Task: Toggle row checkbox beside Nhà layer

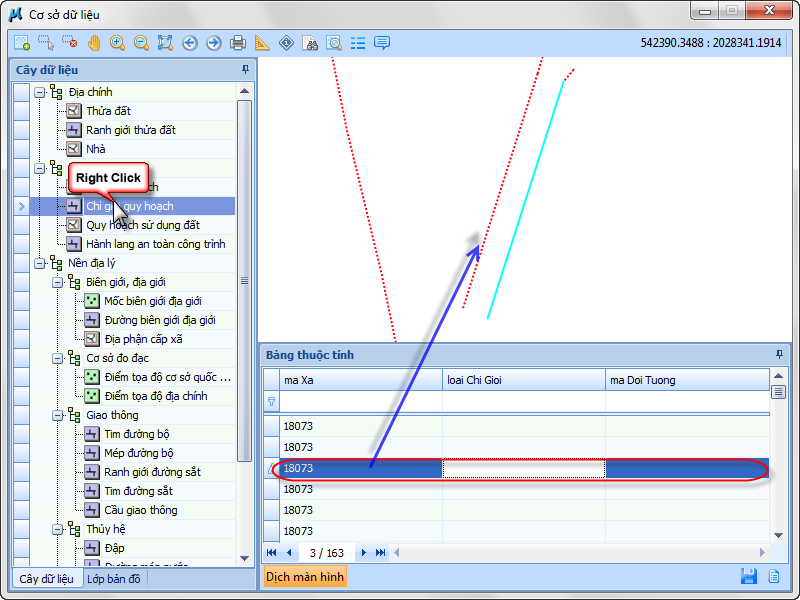Action: click(21, 149)
